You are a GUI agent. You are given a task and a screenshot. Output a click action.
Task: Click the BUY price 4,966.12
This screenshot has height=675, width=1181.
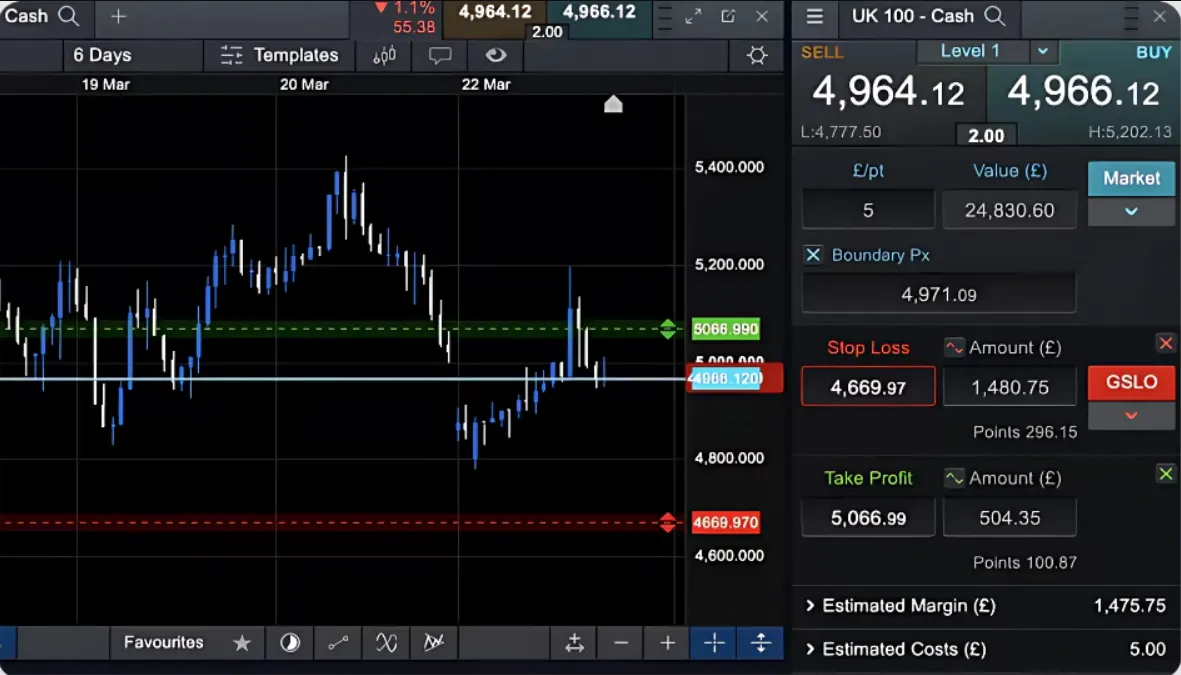(1083, 93)
